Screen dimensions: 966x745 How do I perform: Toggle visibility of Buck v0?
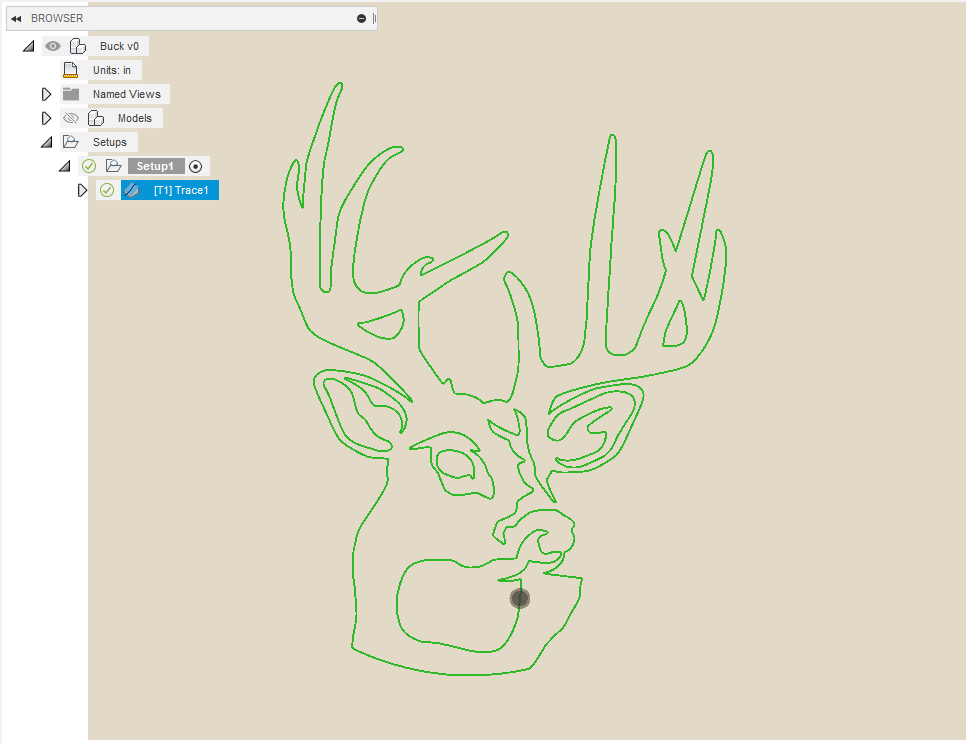(52, 45)
